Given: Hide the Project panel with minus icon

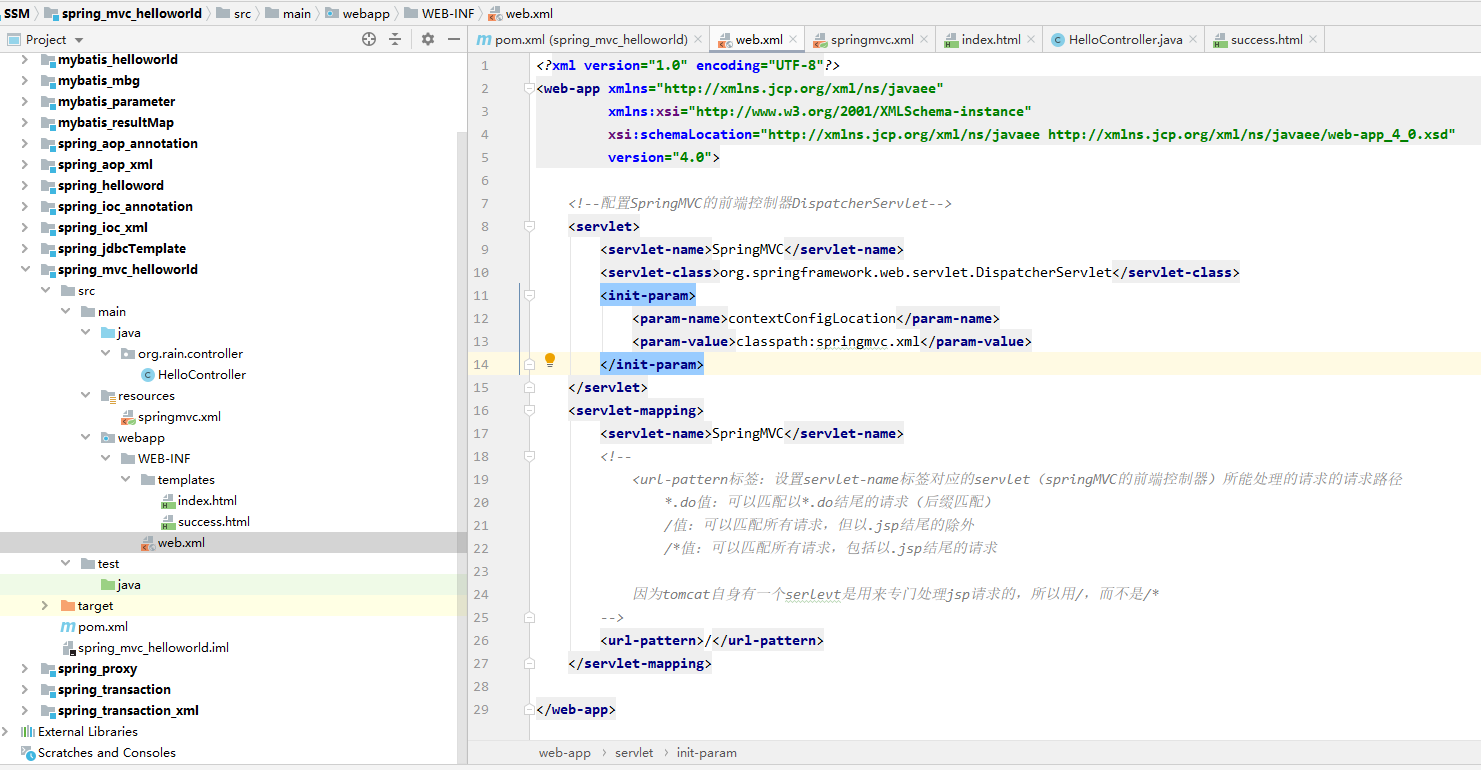Looking at the screenshot, I should (454, 39).
